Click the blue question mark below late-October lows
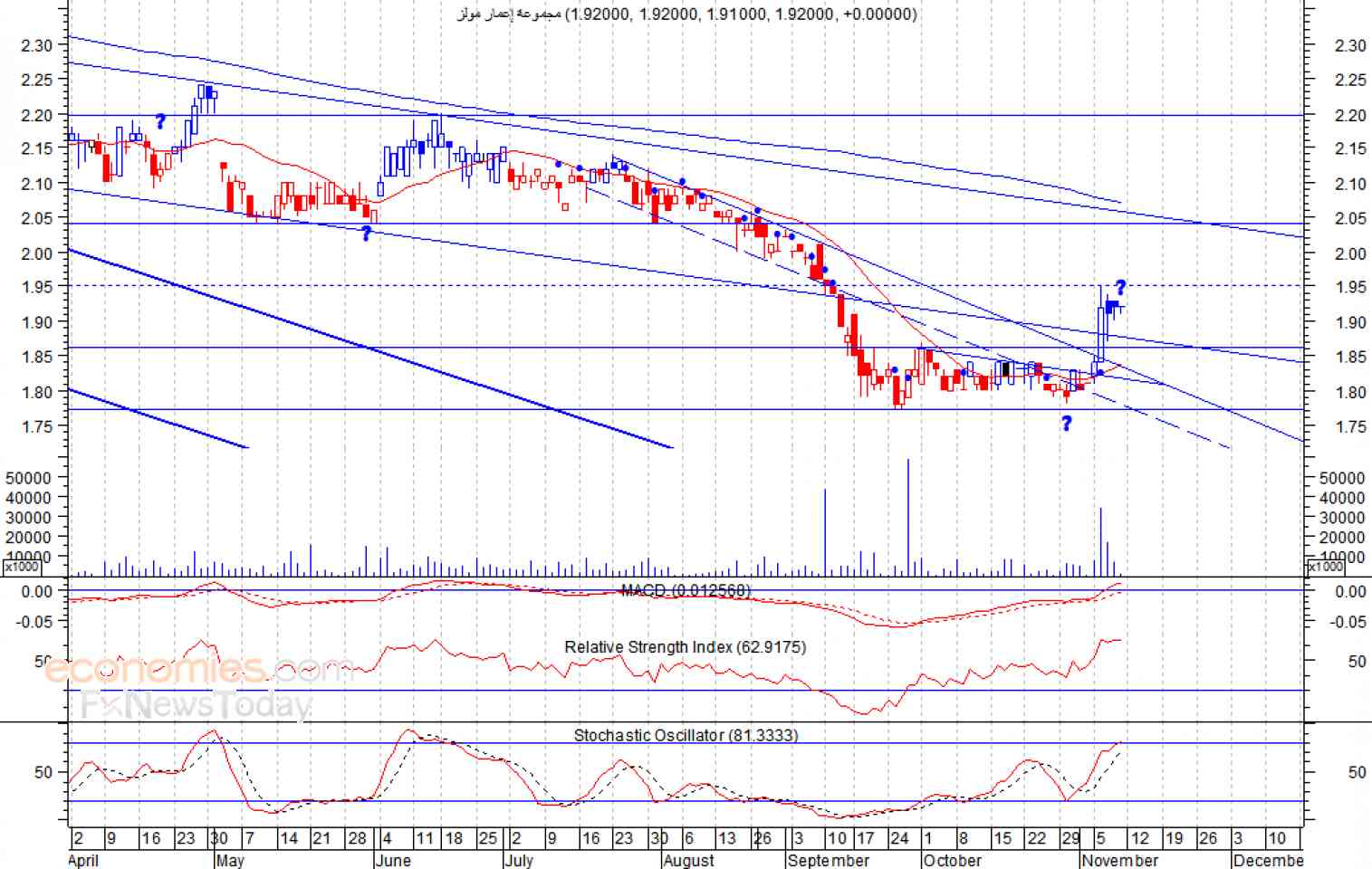The width and height of the screenshot is (1372, 869). (x=1067, y=423)
